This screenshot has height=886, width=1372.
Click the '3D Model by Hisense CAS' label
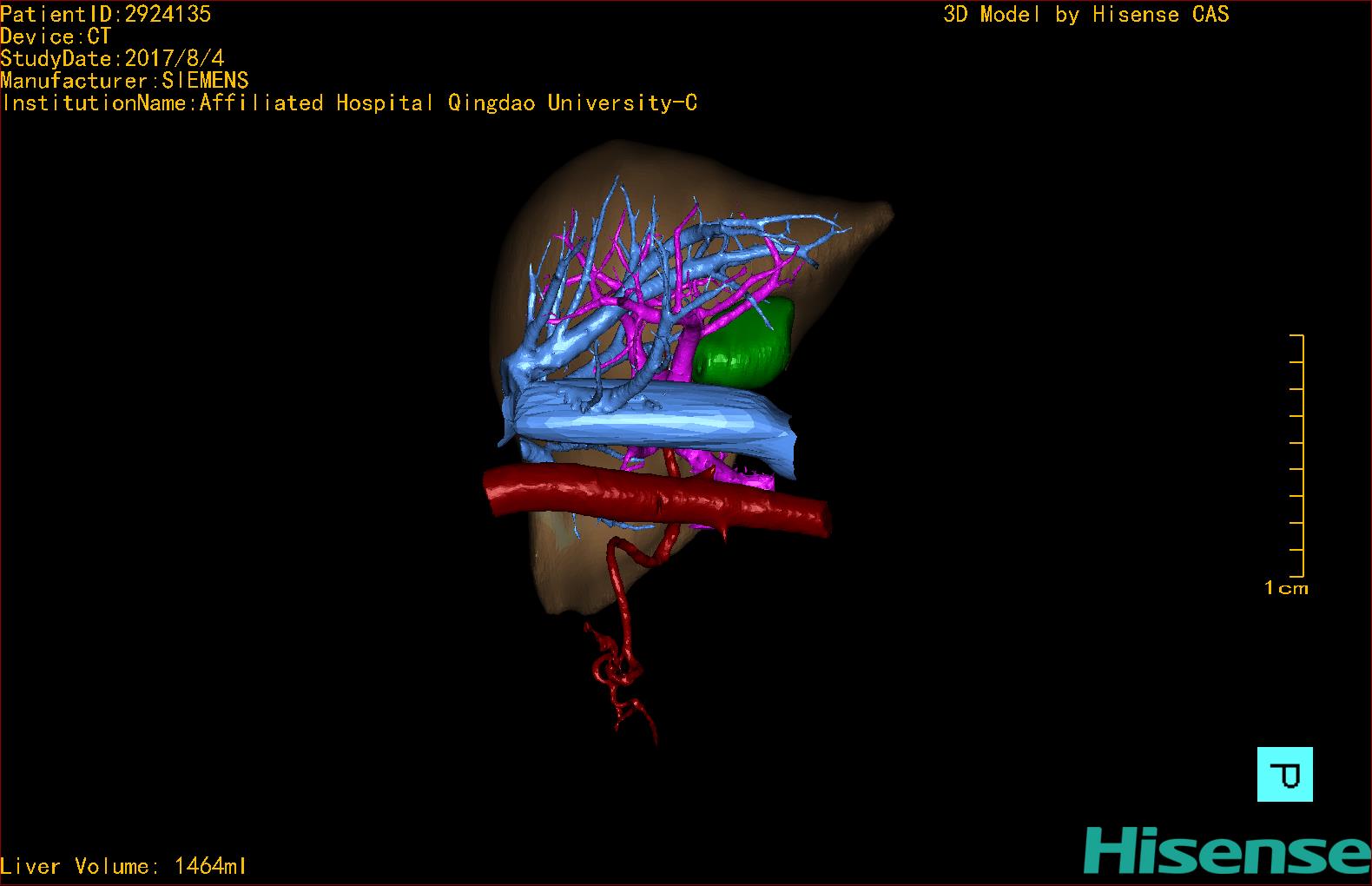point(1086,15)
